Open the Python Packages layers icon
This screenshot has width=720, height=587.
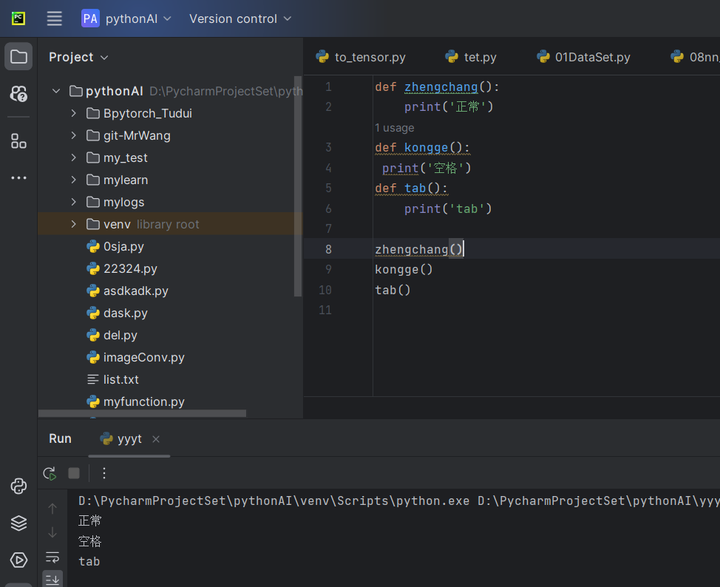[18, 523]
